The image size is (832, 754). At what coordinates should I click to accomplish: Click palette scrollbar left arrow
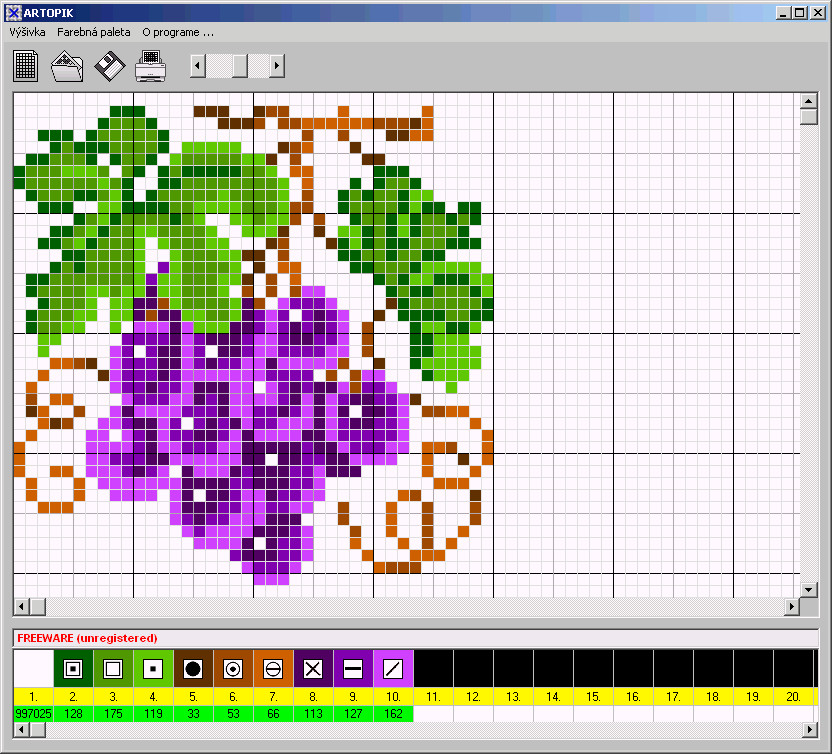(21, 730)
